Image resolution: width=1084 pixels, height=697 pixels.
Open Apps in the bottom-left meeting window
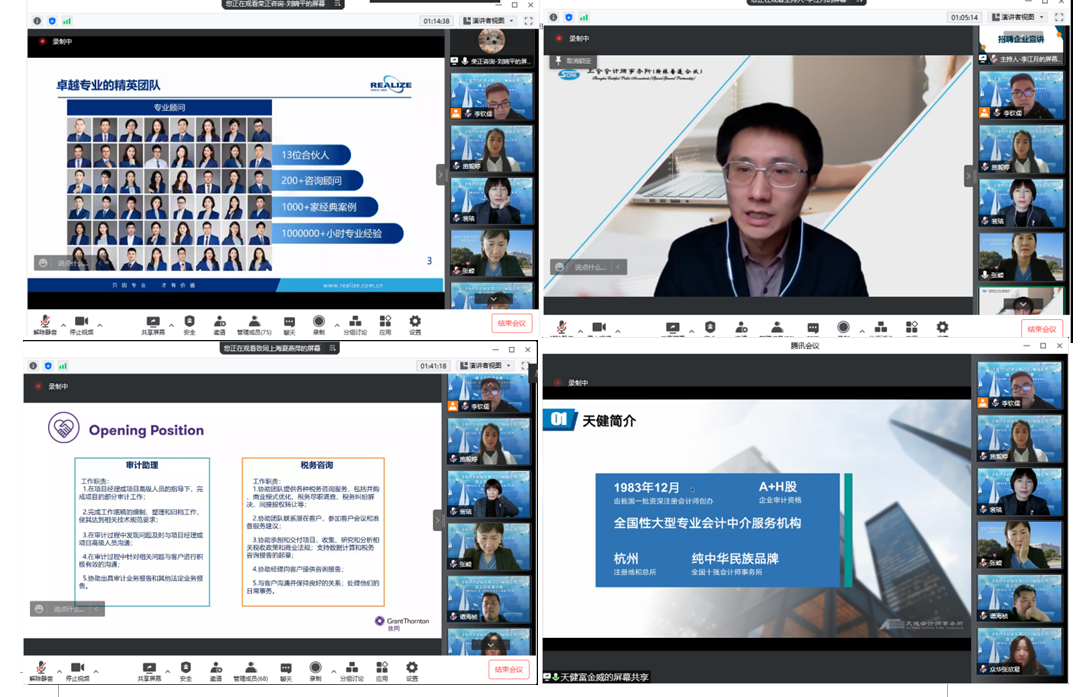382,670
